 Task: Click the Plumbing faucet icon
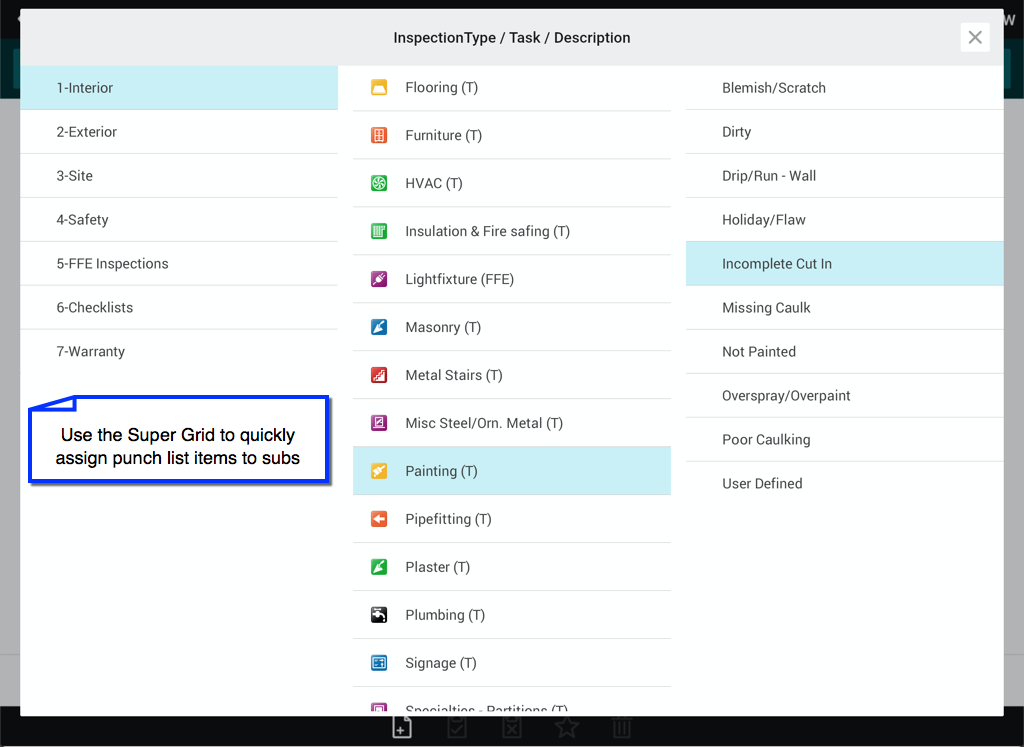click(379, 616)
